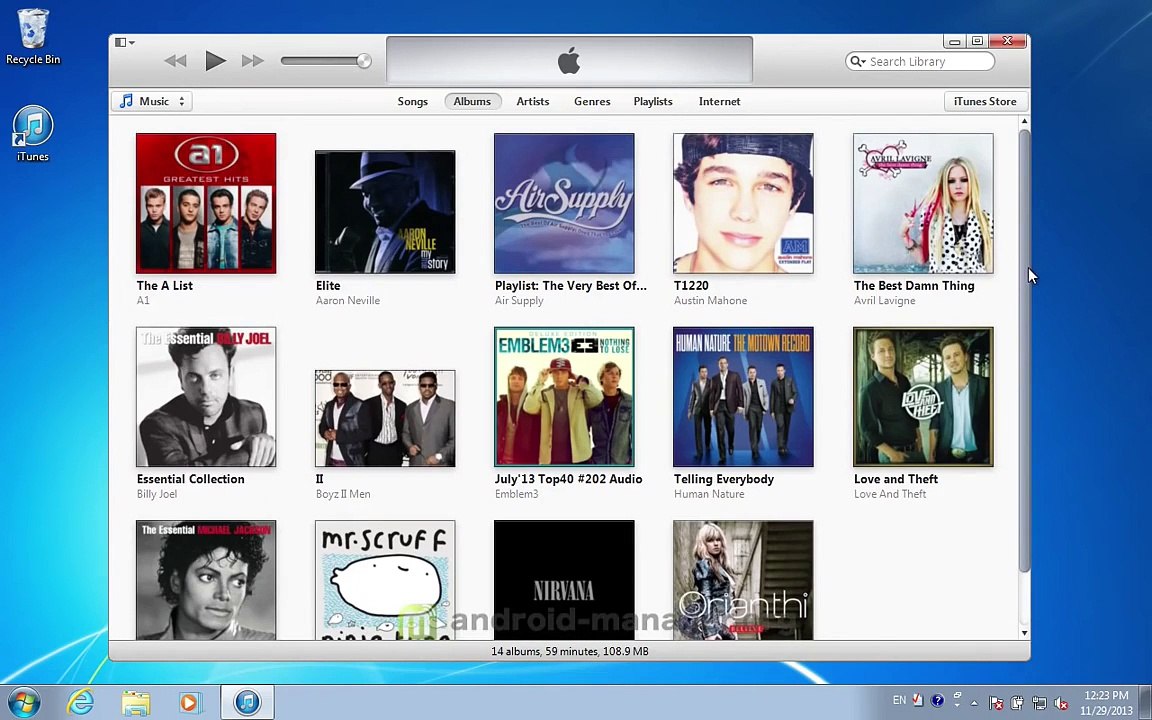Click the network connection tray icon
The width and height of the screenshot is (1152, 720).
click(1039, 703)
